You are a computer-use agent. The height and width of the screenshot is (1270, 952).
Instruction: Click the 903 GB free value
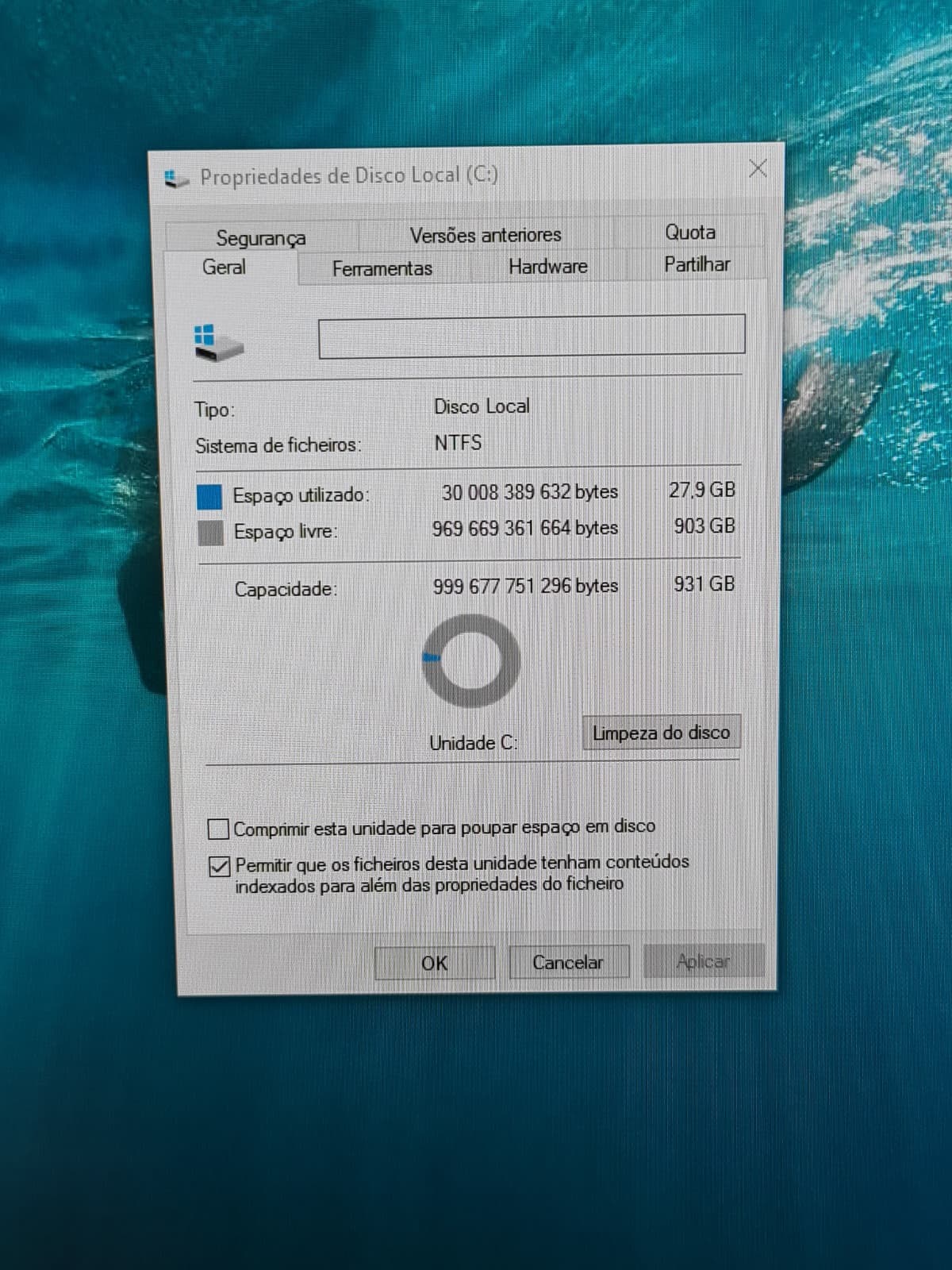pos(704,525)
